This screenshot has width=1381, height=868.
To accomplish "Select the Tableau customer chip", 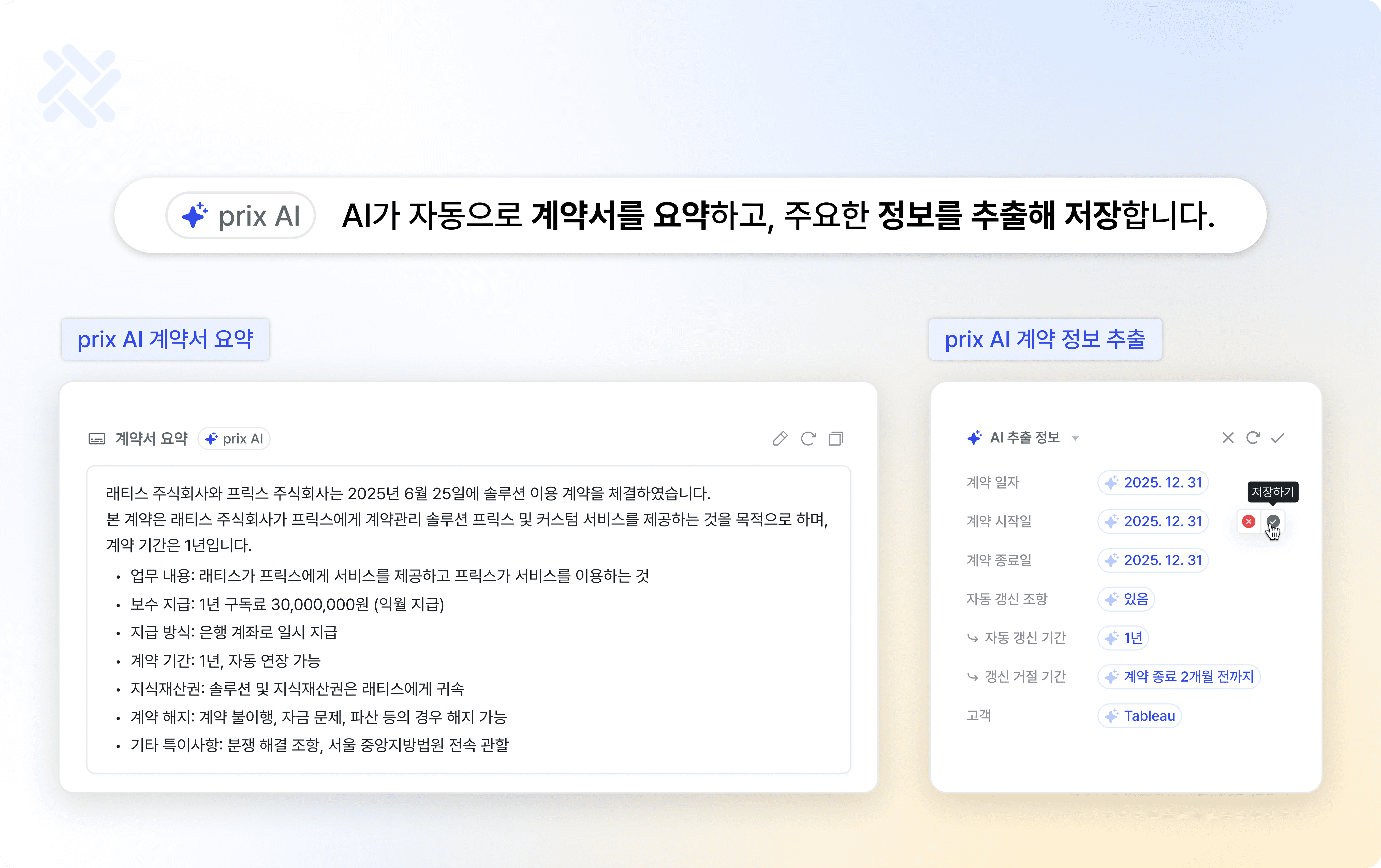I will pyautogui.click(x=1140, y=715).
